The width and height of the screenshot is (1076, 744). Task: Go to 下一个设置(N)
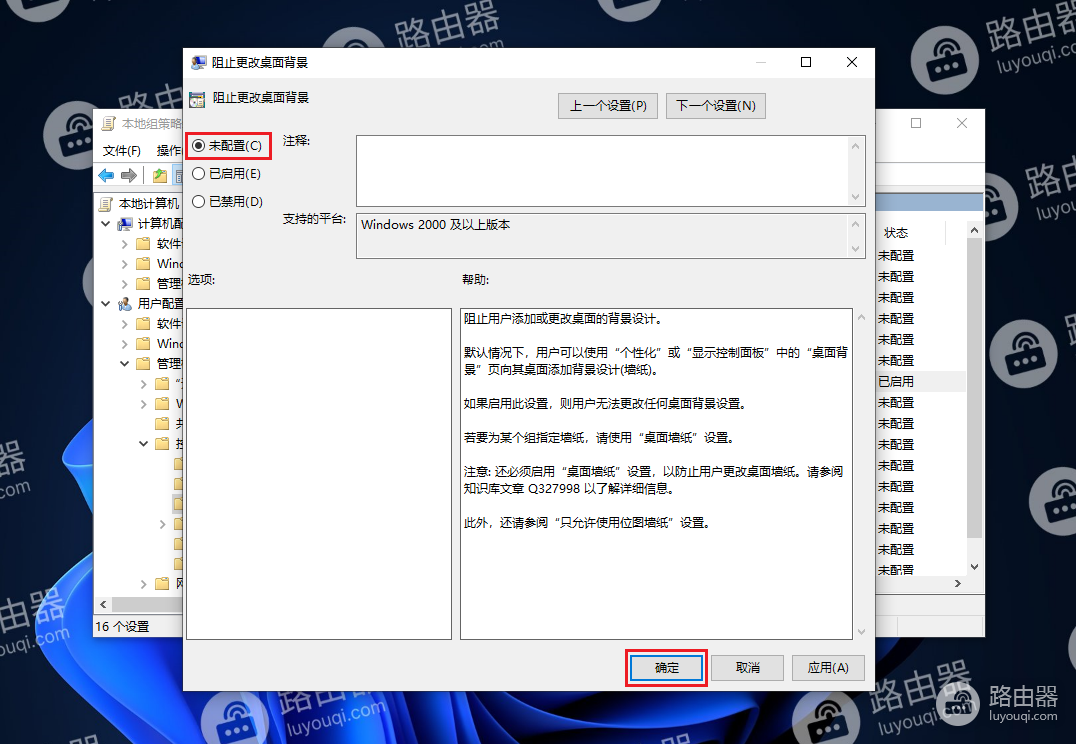tap(716, 106)
